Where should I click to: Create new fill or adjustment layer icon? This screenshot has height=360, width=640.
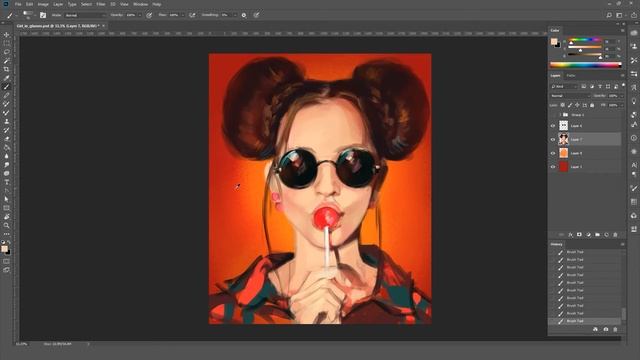(588, 235)
